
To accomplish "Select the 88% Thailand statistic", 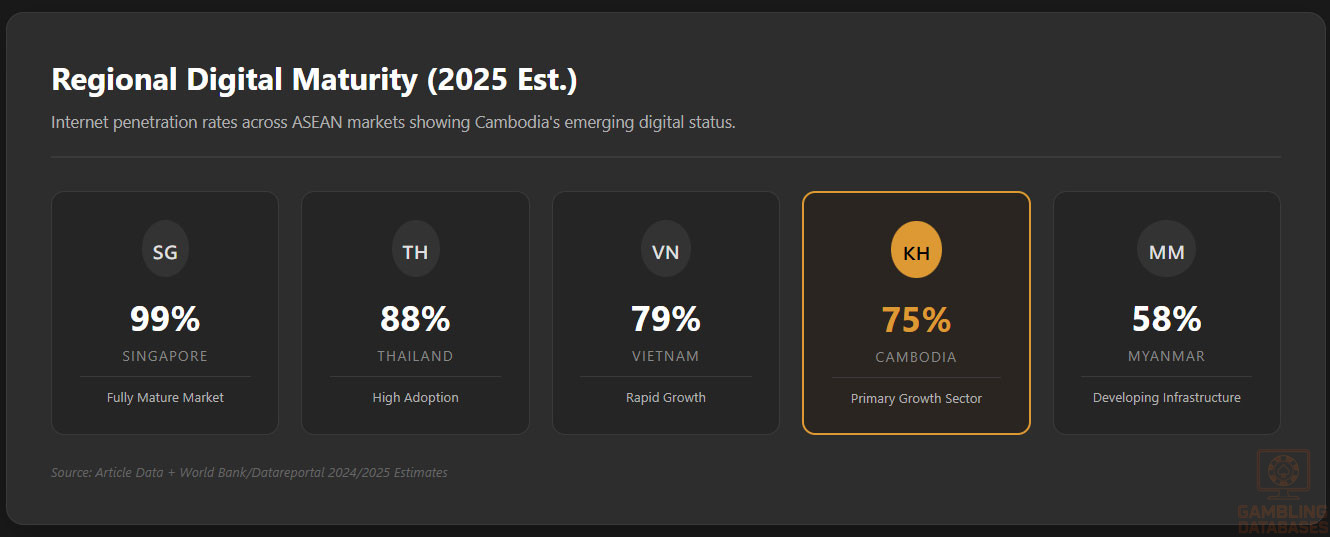I will point(415,319).
